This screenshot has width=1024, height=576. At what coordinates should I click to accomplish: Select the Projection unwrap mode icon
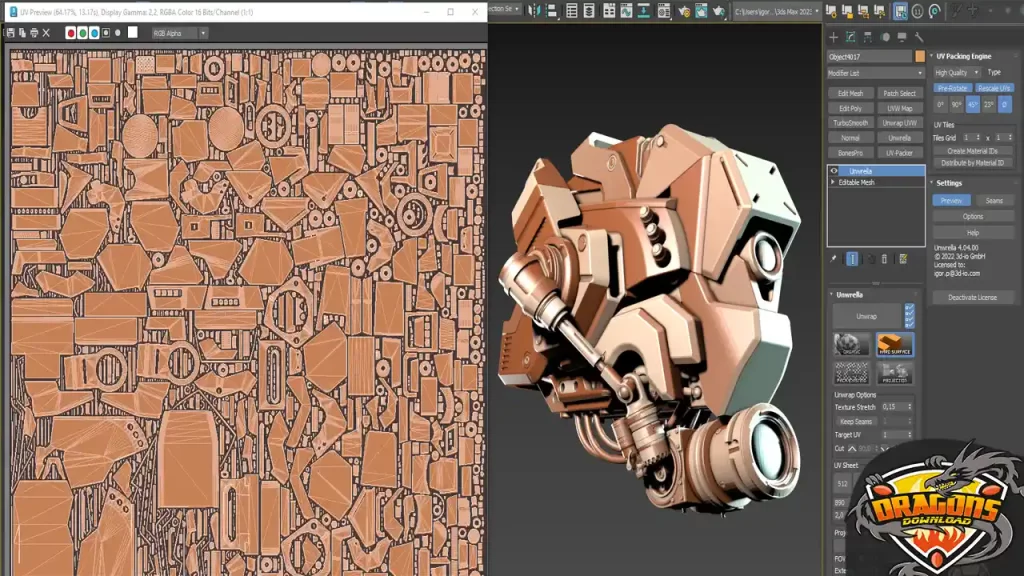coord(895,373)
